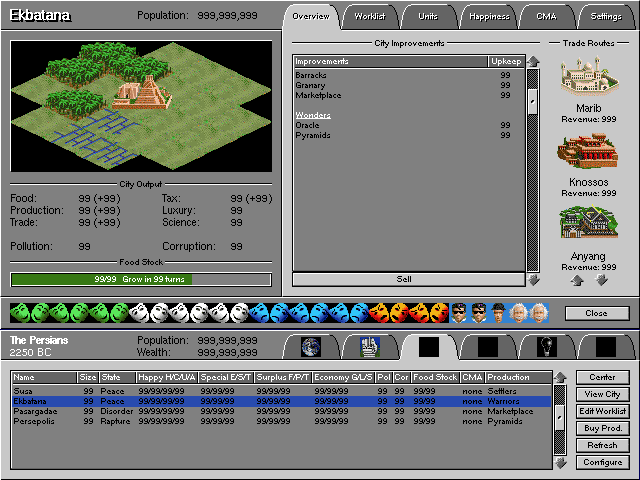
Task: Select the Ekbatana city row
Action: [x=282, y=401]
